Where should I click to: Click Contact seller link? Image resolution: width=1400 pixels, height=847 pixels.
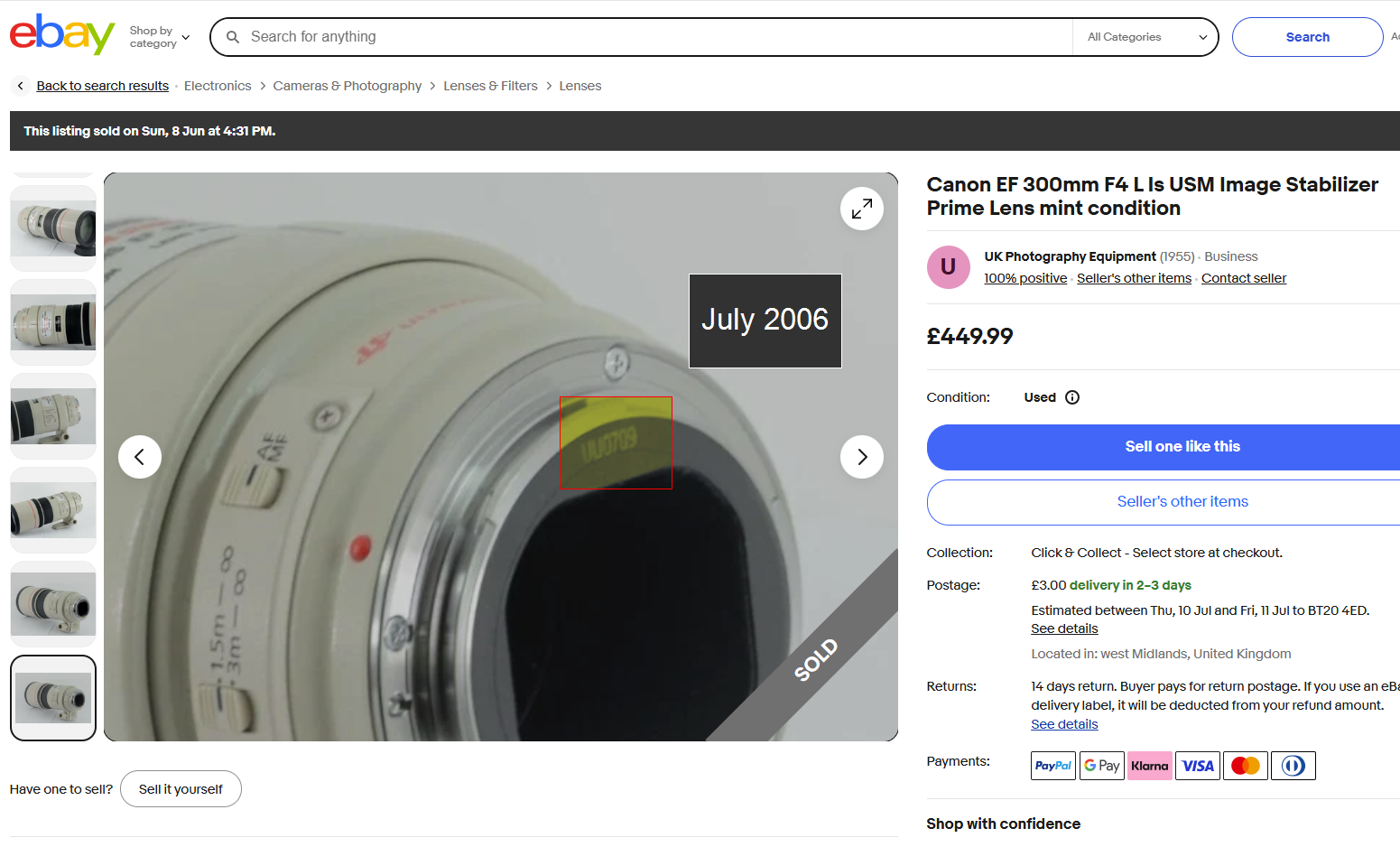1244,278
